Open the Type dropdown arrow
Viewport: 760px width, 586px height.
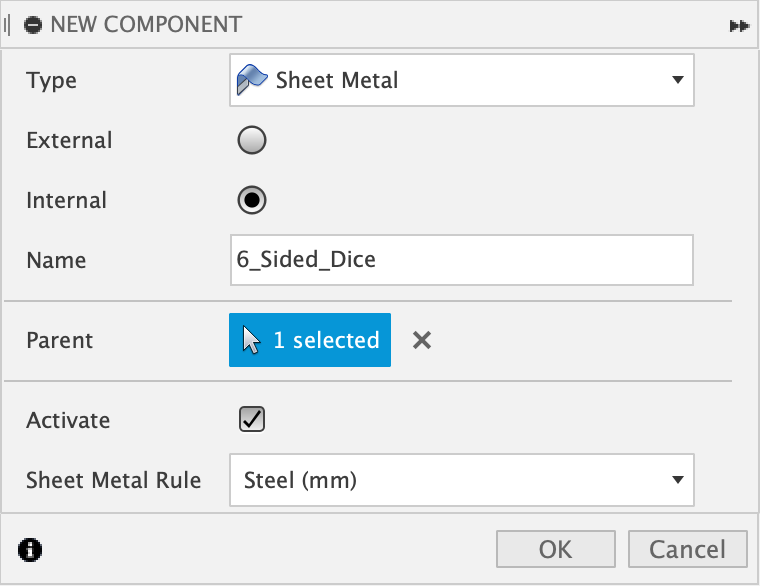(x=678, y=80)
